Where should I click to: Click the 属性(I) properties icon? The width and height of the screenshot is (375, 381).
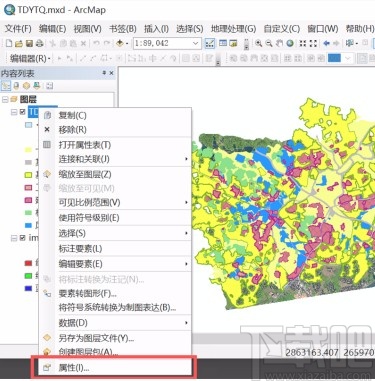[x=47, y=368]
